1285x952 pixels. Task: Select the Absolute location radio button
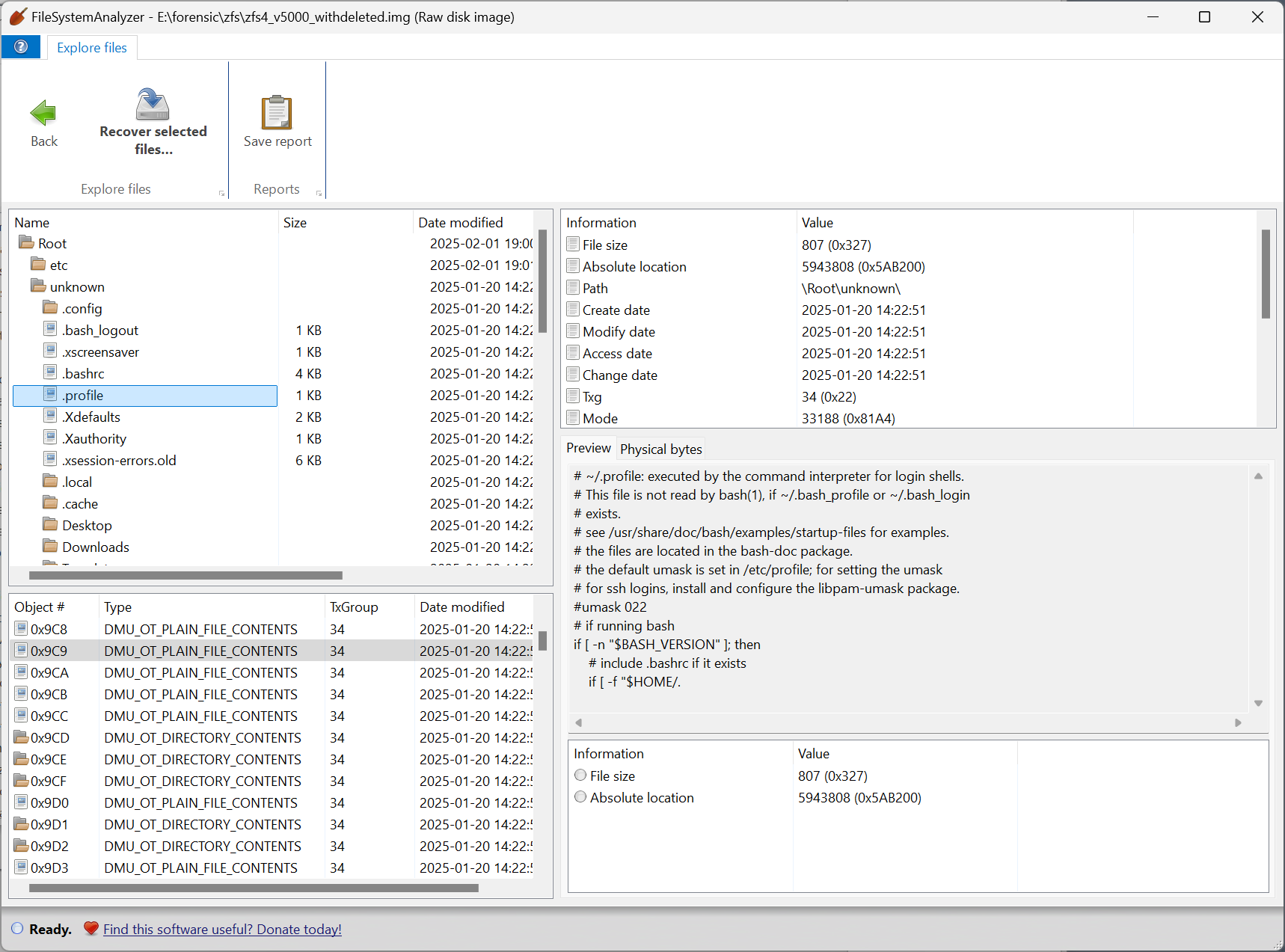pyautogui.click(x=580, y=796)
